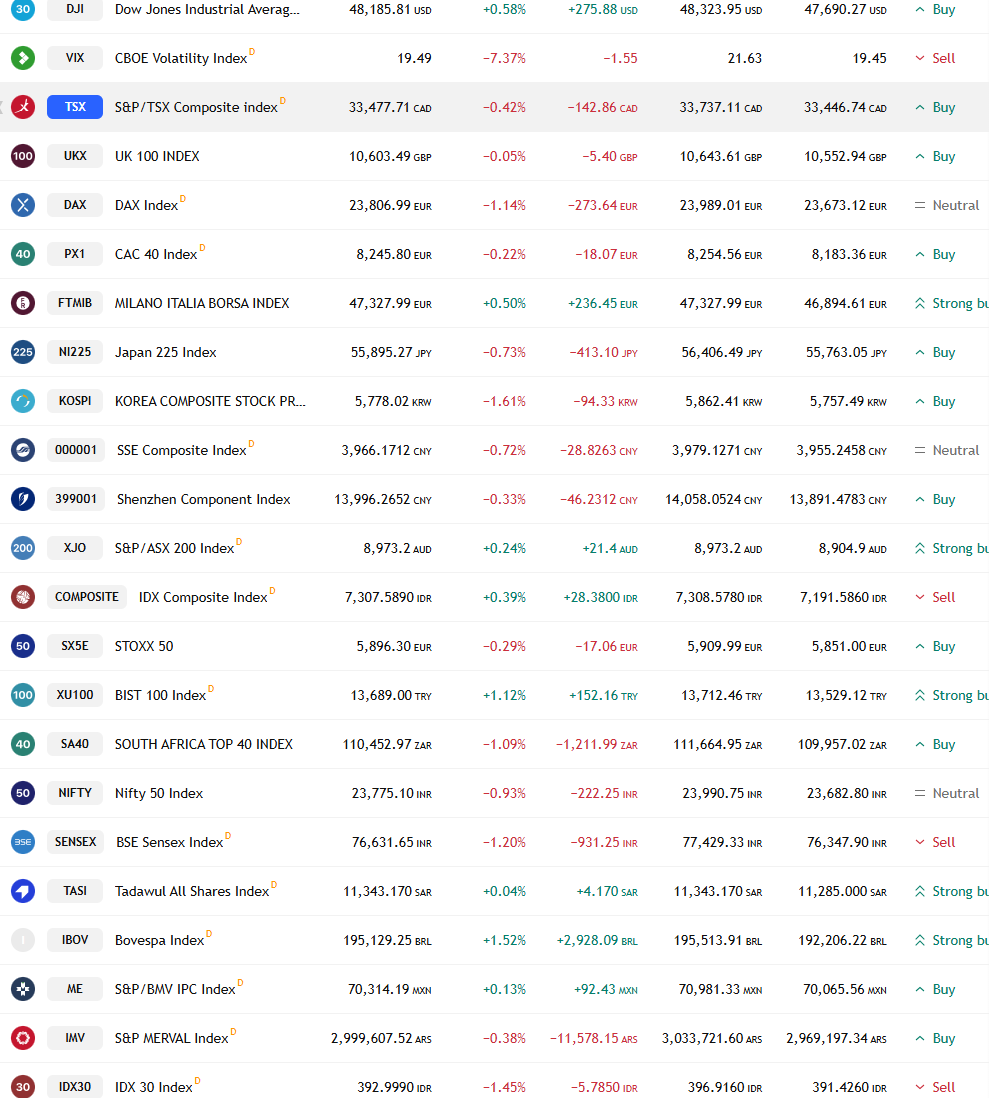Viewport: 989px width, 1098px height.
Task: Click the S&P/TSX Composite logo icon
Action: [x=23, y=106]
